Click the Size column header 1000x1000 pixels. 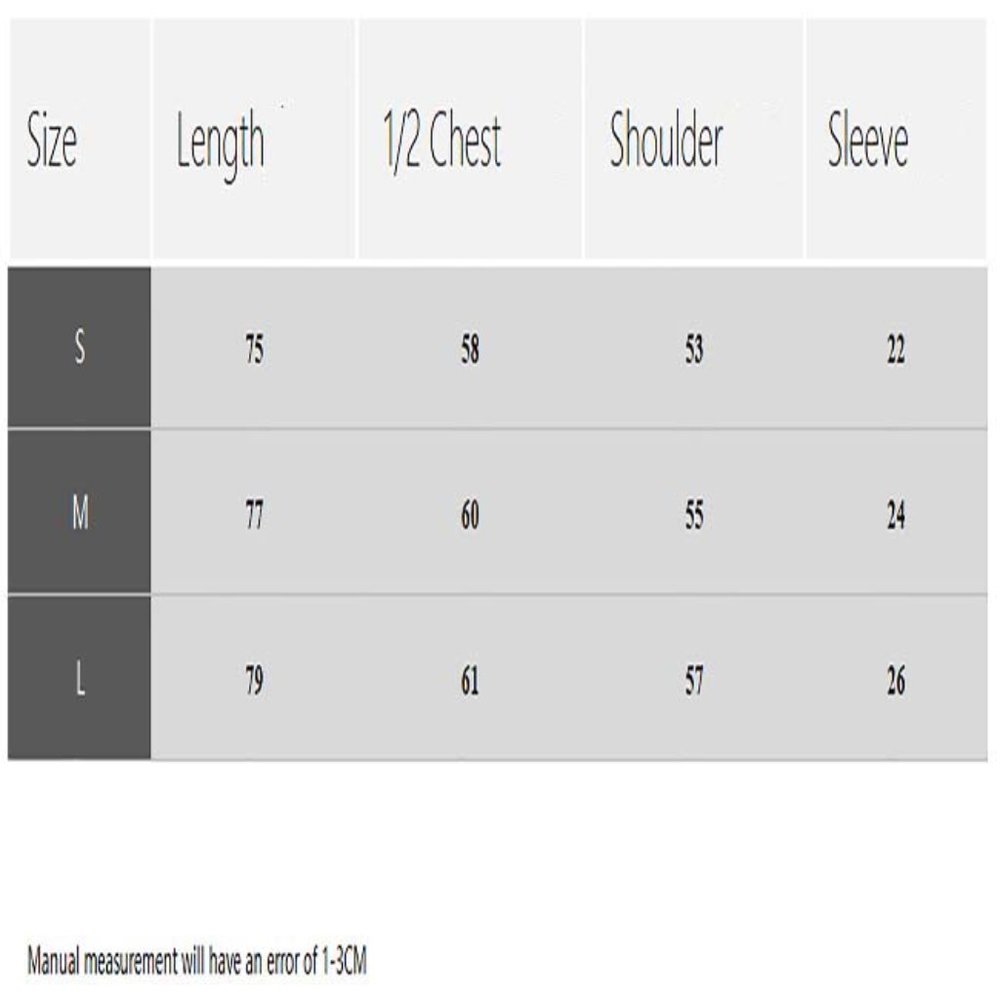tap(52, 144)
